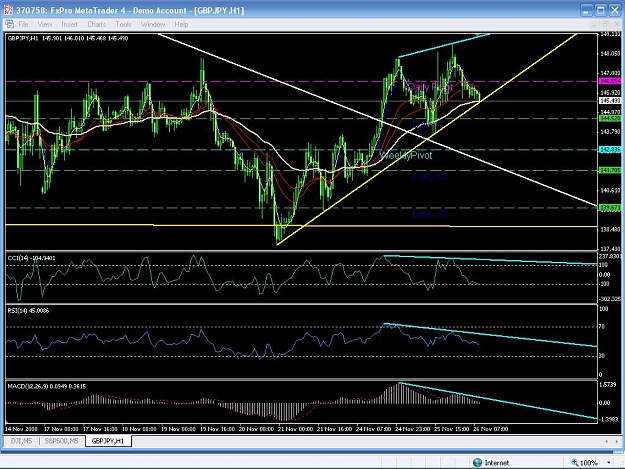Click the zoom magnifier showing 100%

574,462
